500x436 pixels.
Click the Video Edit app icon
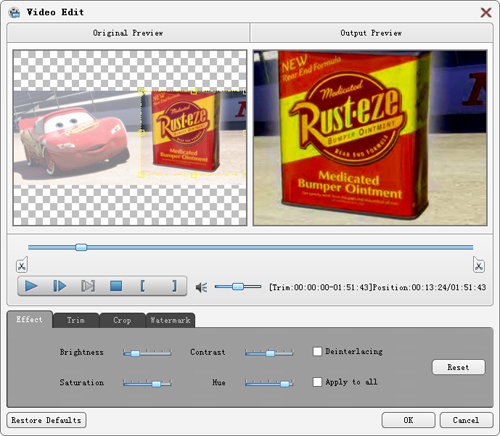(14, 12)
